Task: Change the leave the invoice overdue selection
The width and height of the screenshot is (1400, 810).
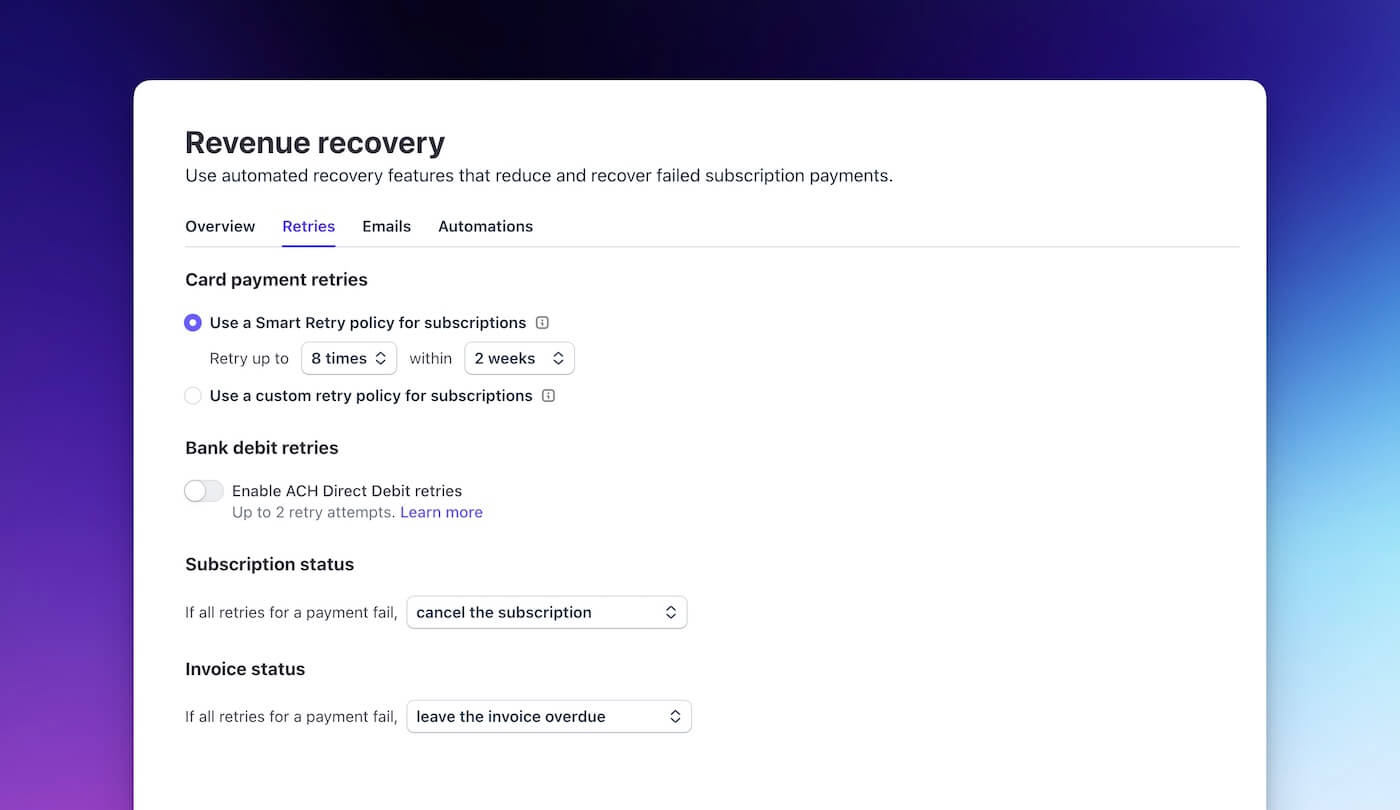Action: click(x=548, y=716)
